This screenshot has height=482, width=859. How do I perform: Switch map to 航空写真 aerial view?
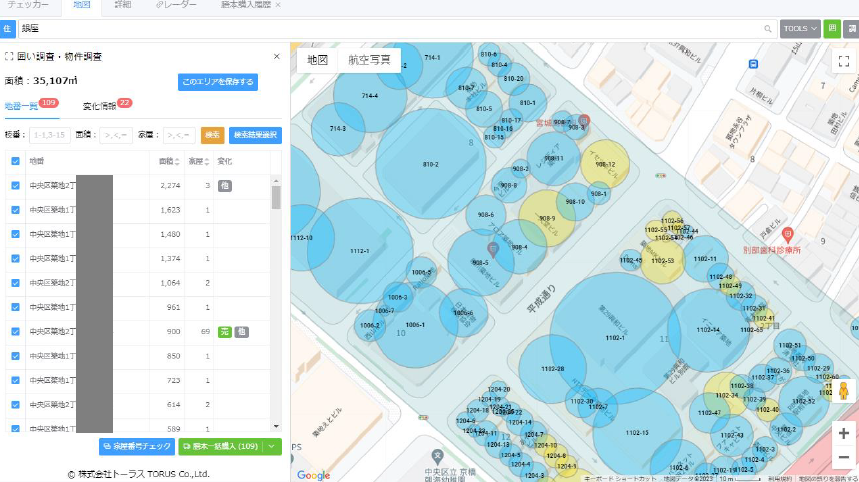(369, 60)
